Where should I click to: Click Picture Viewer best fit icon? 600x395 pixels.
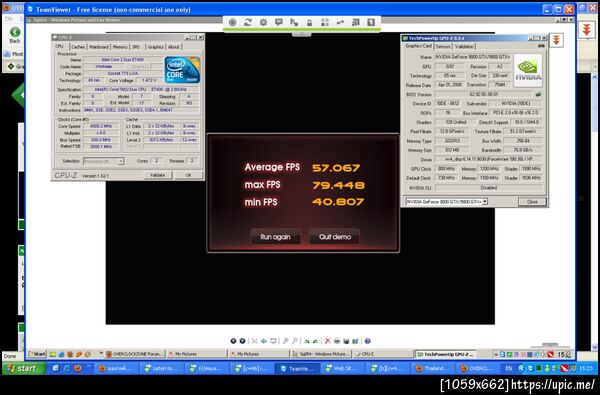tap(255, 341)
